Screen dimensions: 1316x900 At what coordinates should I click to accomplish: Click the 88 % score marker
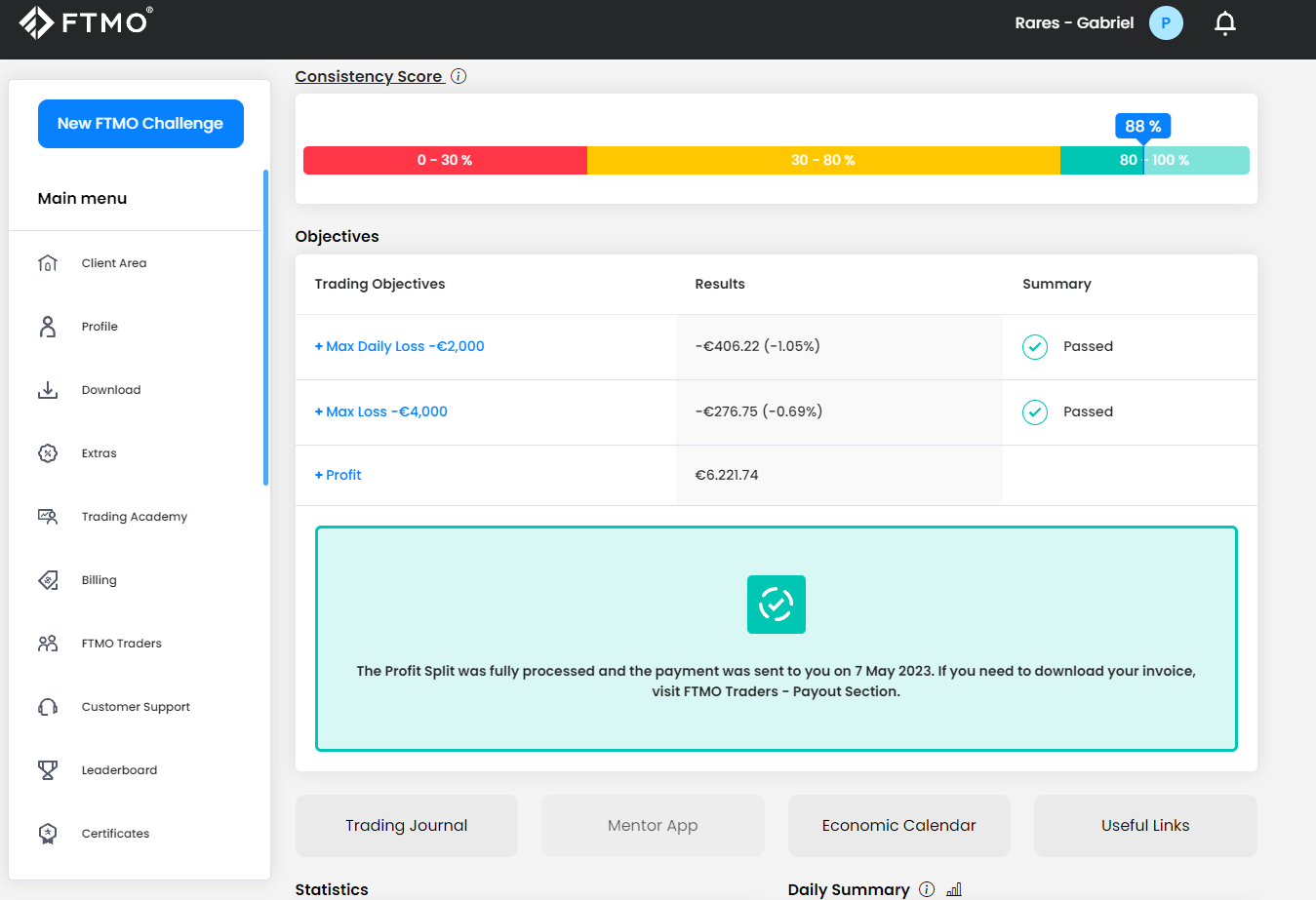click(1143, 127)
